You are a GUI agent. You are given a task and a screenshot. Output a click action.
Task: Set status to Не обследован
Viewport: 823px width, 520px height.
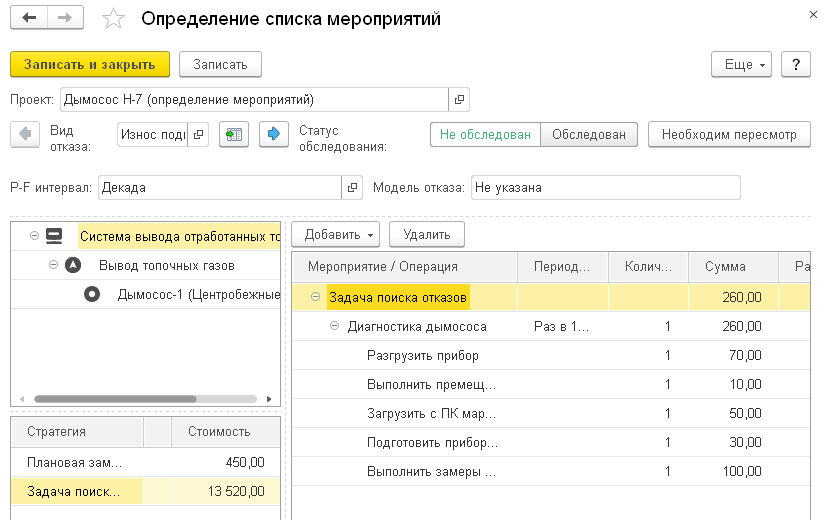coord(485,135)
